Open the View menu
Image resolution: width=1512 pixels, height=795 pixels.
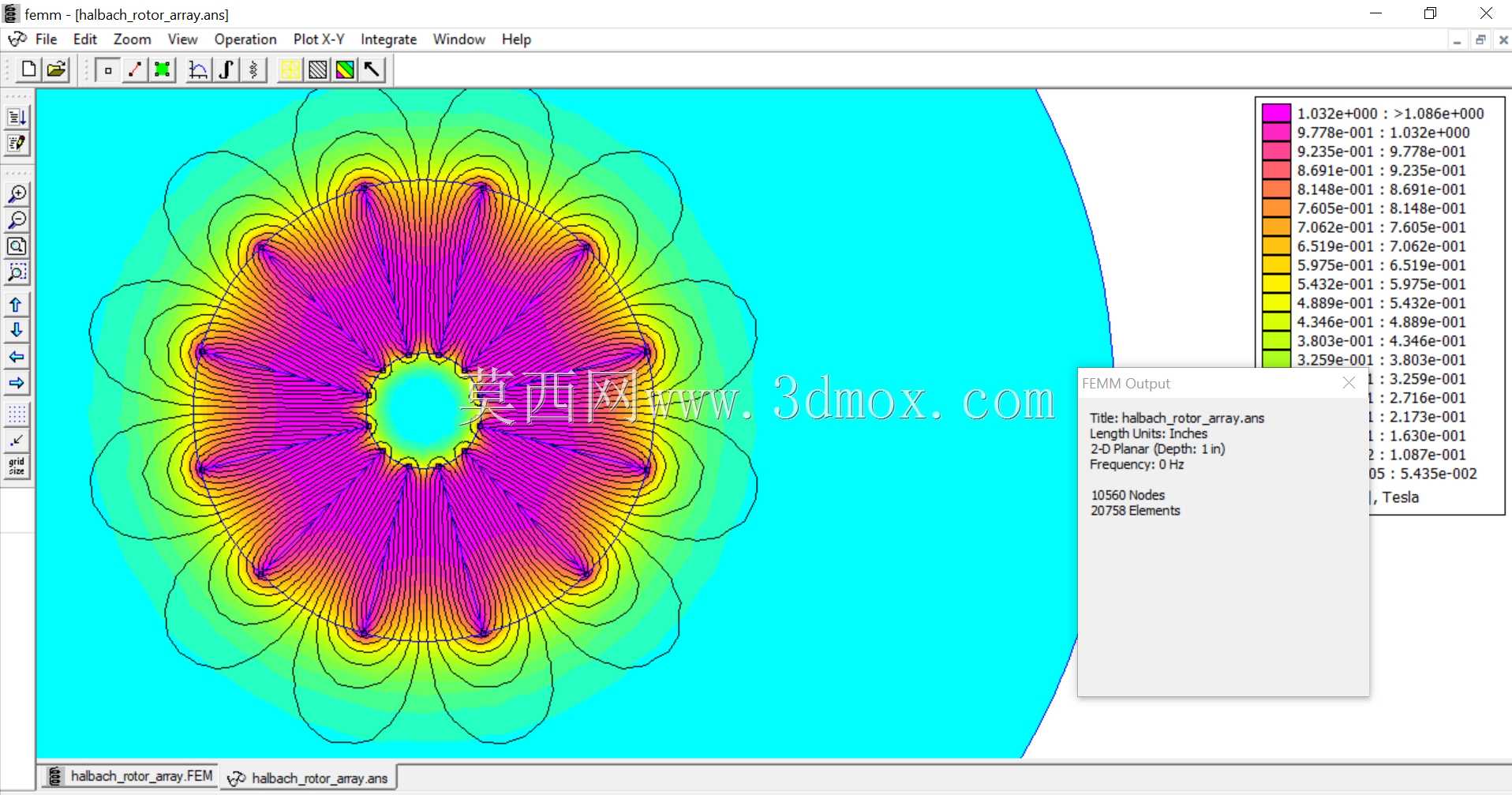pyautogui.click(x=182, y=39)
